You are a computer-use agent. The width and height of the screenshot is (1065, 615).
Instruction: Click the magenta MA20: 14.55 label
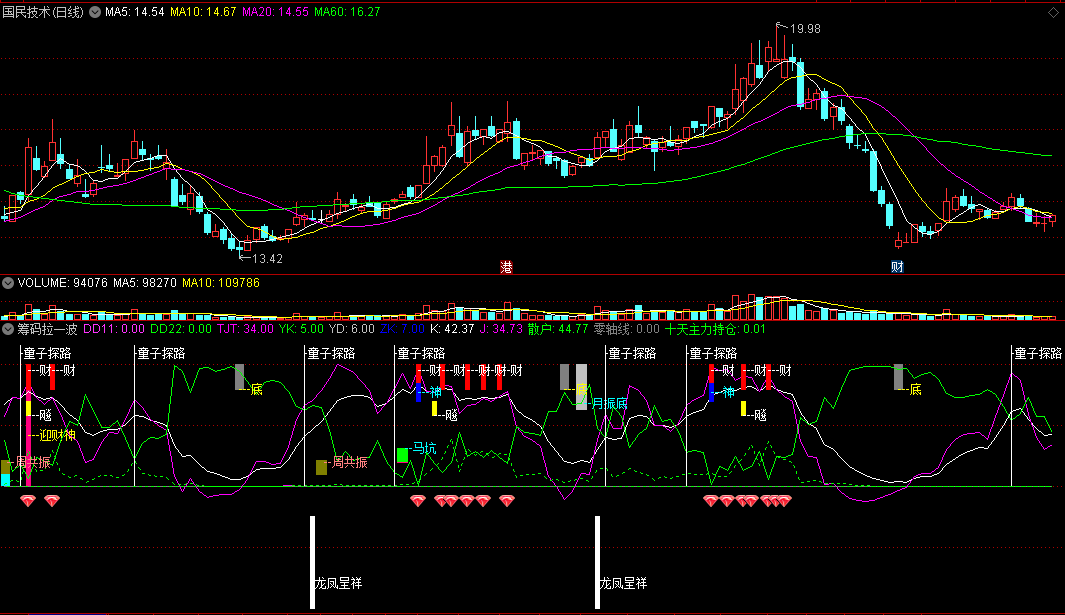point(275,12)
